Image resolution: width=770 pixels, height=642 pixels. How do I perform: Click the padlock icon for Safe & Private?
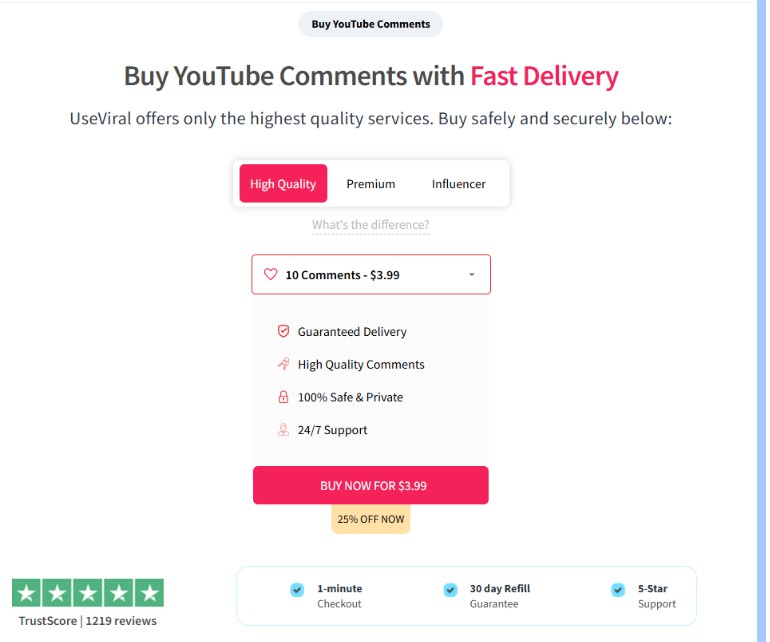tap(283, 397)
